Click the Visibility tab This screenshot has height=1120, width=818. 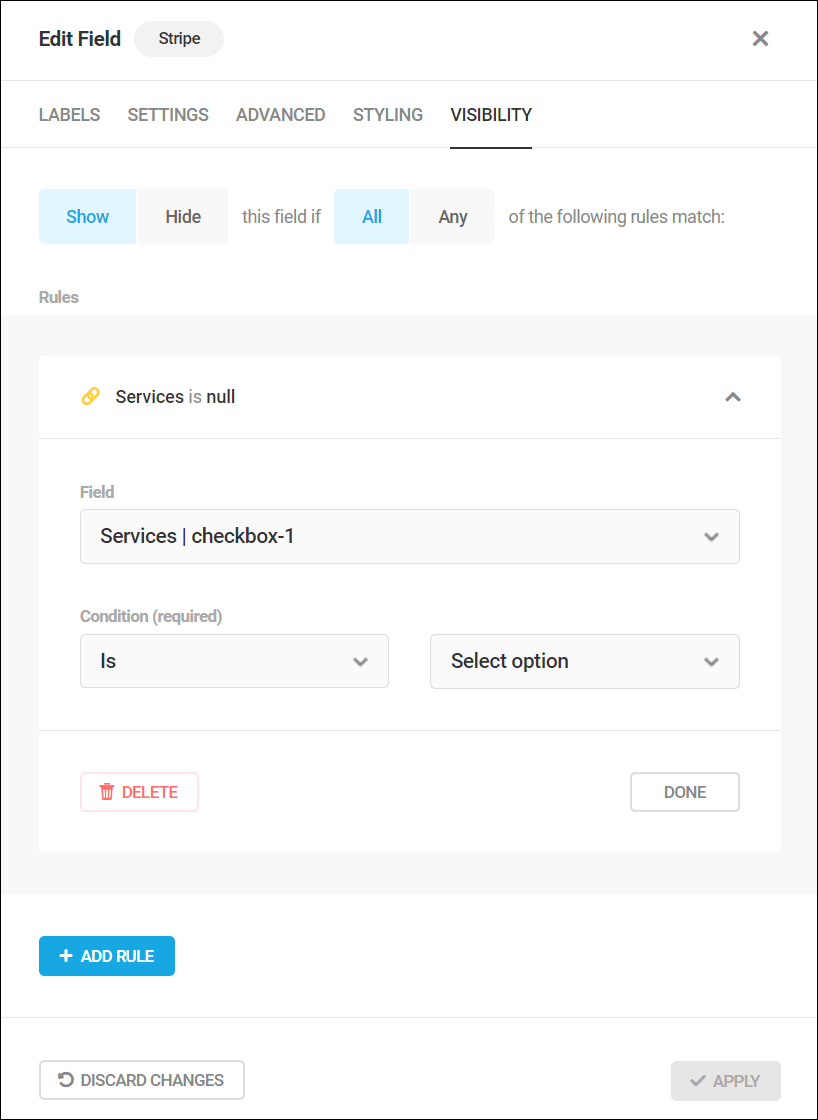pos(491,115)
